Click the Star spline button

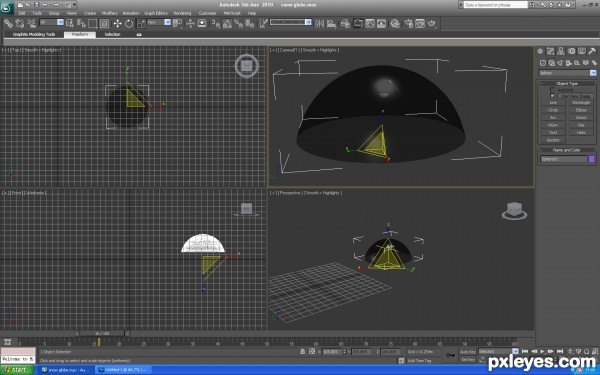tap(581, 125)
